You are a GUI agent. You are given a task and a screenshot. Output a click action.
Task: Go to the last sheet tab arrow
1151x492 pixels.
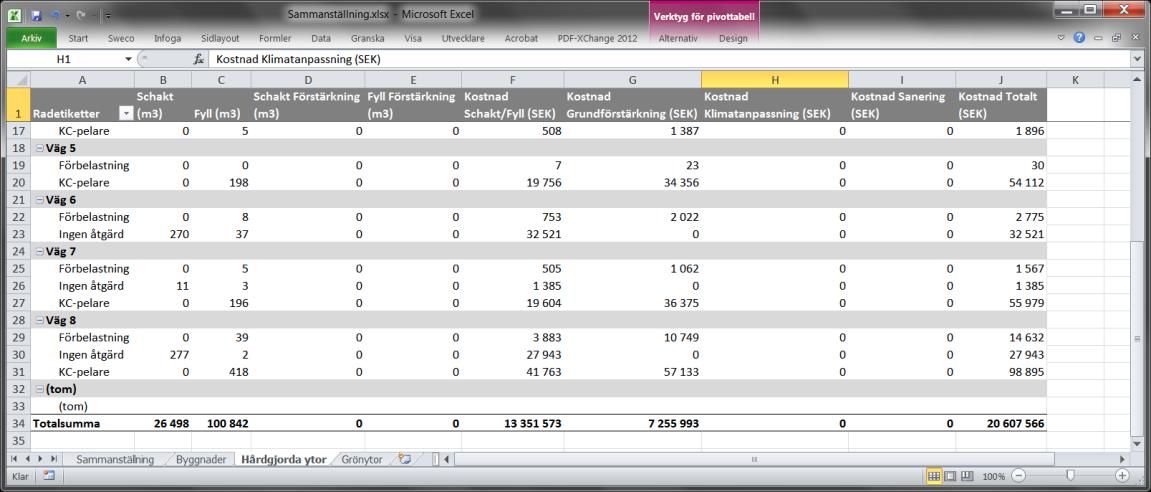point(54,459)
